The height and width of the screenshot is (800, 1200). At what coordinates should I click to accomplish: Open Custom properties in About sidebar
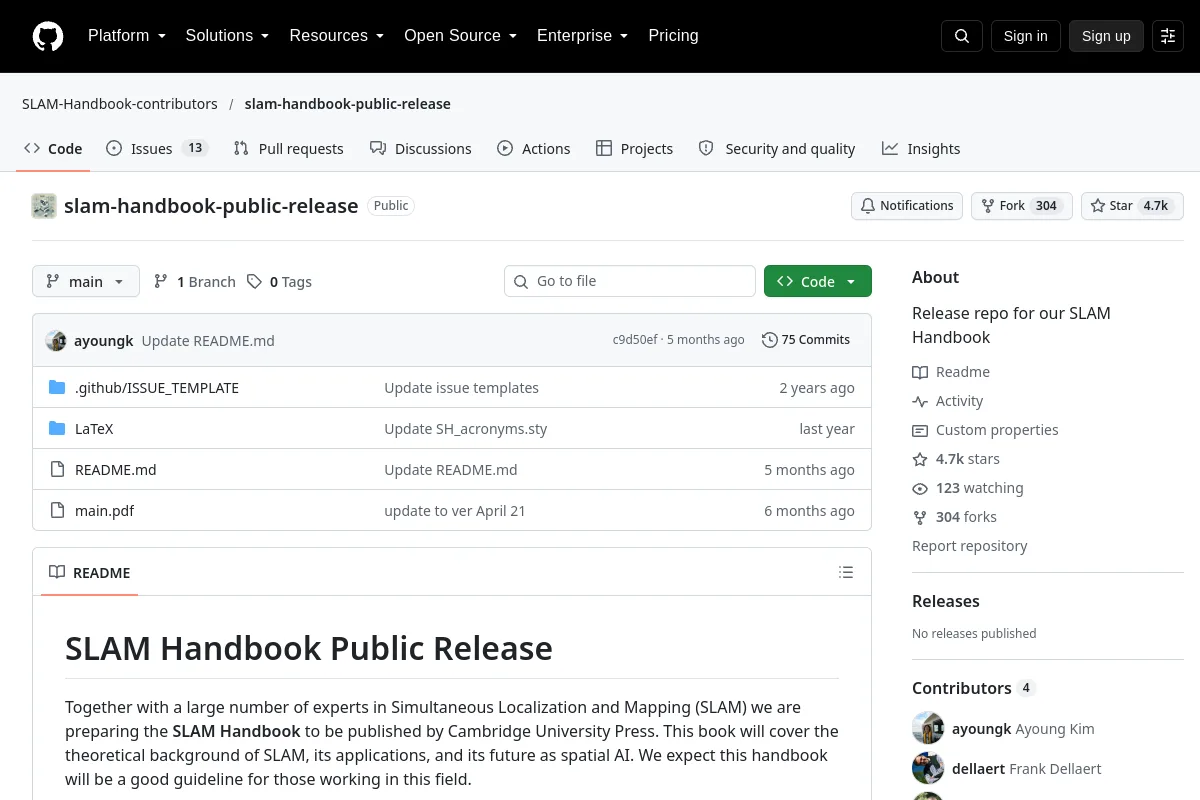[985, 430]
